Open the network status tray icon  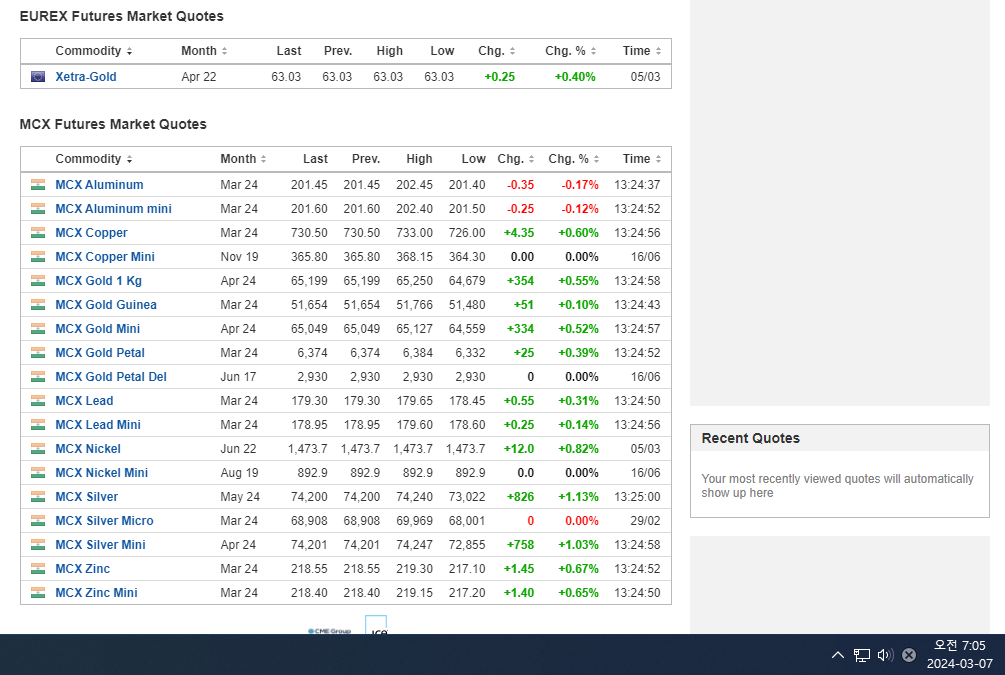tap(861, 654)
